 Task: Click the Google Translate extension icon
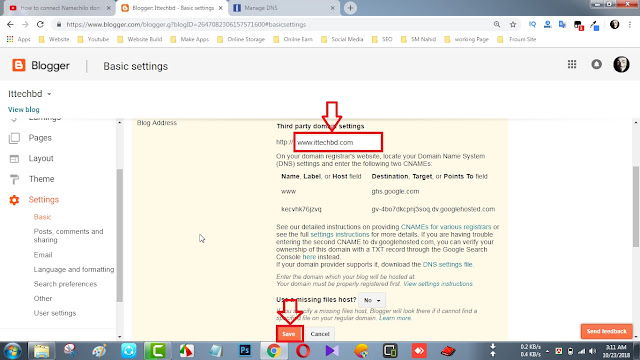[x=562, y=24]
